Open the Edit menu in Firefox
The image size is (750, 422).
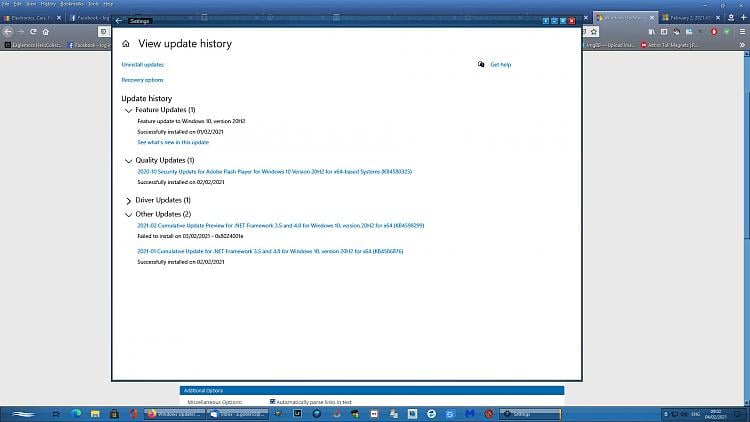18,4
